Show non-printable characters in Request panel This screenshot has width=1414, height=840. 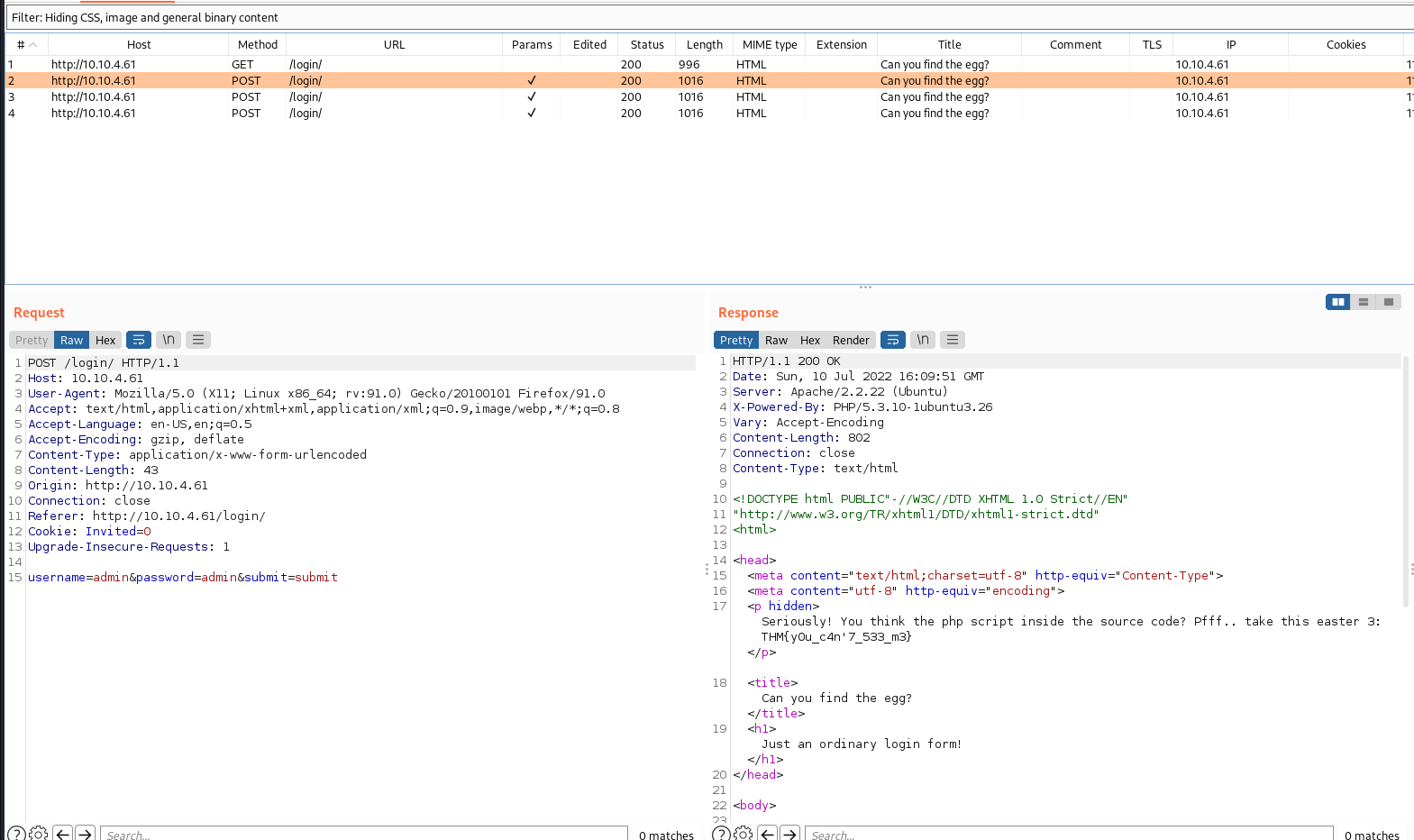click(169, 340)
